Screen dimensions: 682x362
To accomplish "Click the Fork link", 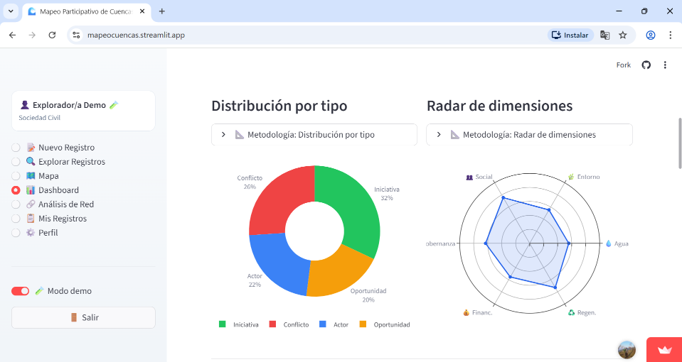I will click(x=623, y=65).
